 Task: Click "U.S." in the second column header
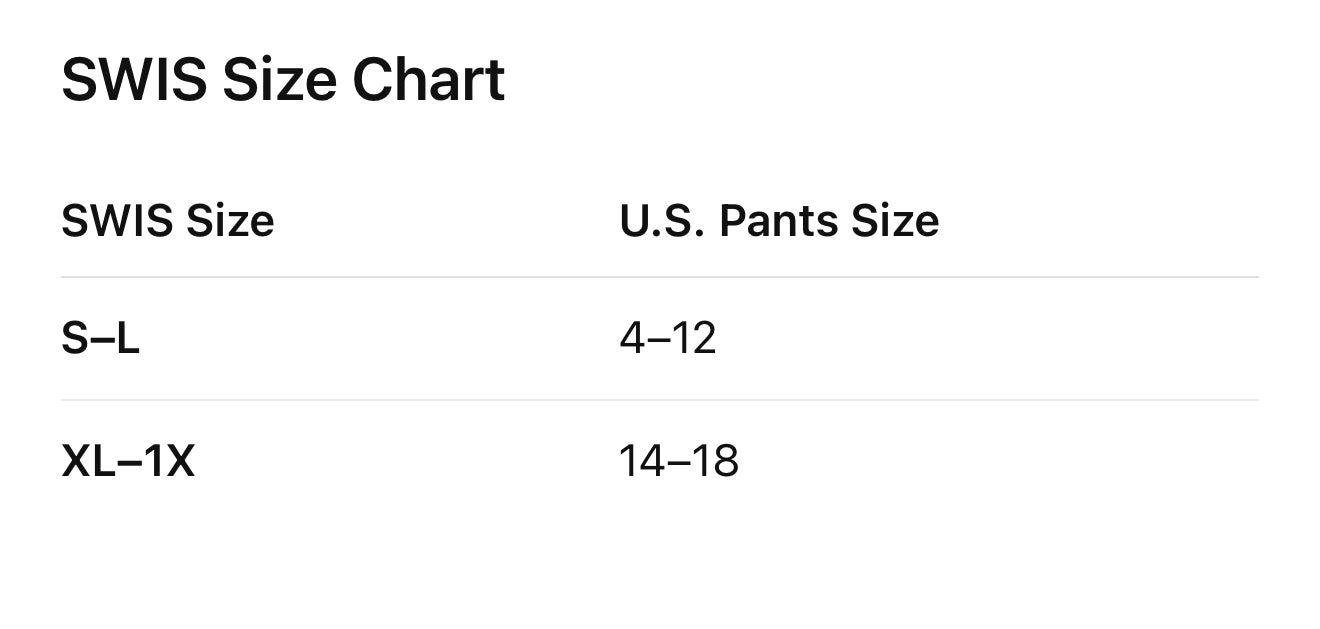pyautogui.click(x=661, y=220)
